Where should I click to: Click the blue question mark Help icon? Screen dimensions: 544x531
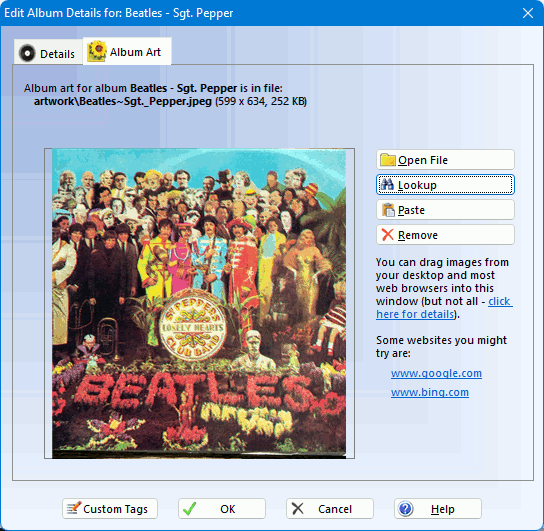[406, 509]
